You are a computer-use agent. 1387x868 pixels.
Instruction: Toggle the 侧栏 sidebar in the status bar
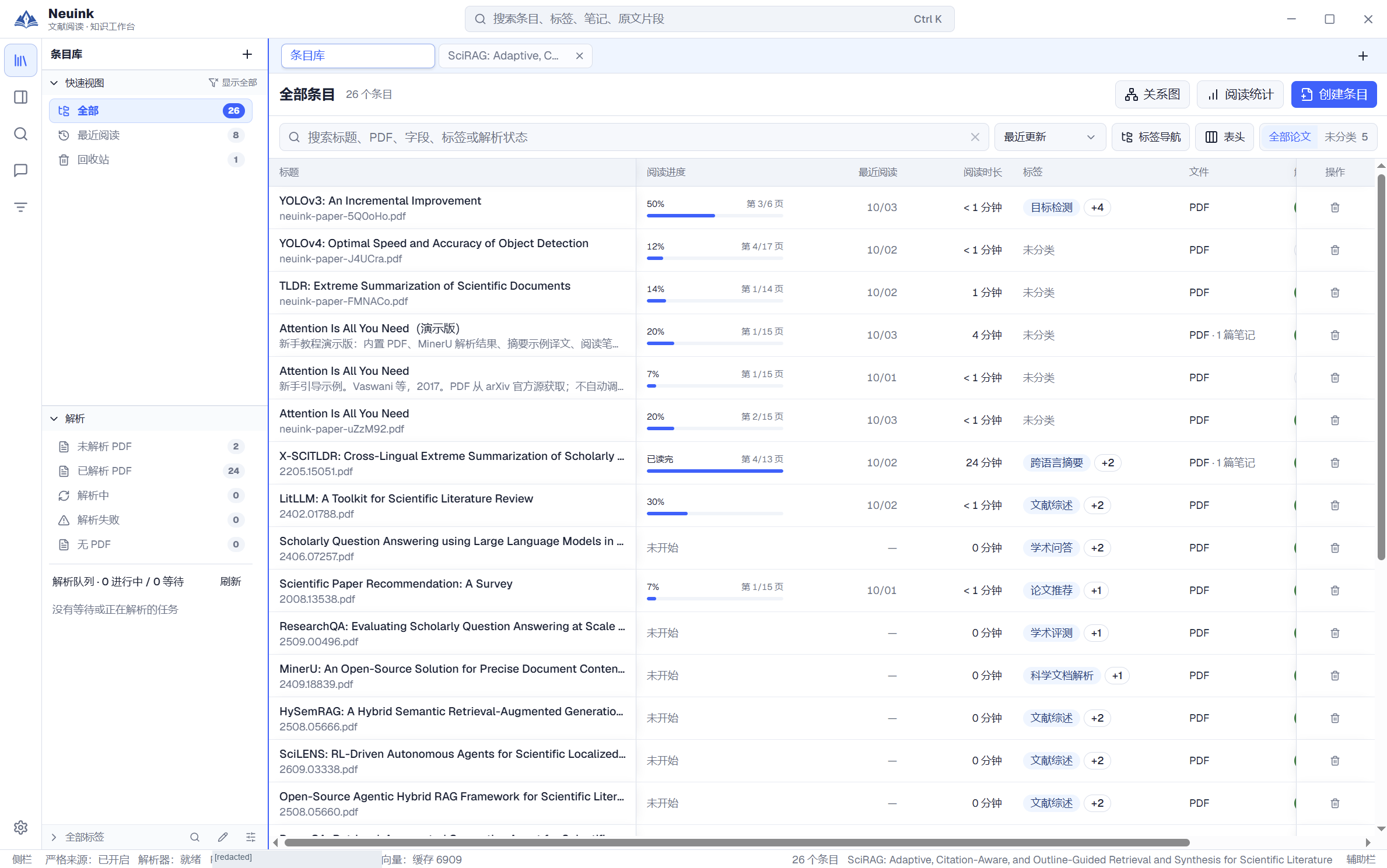[22, 859]
